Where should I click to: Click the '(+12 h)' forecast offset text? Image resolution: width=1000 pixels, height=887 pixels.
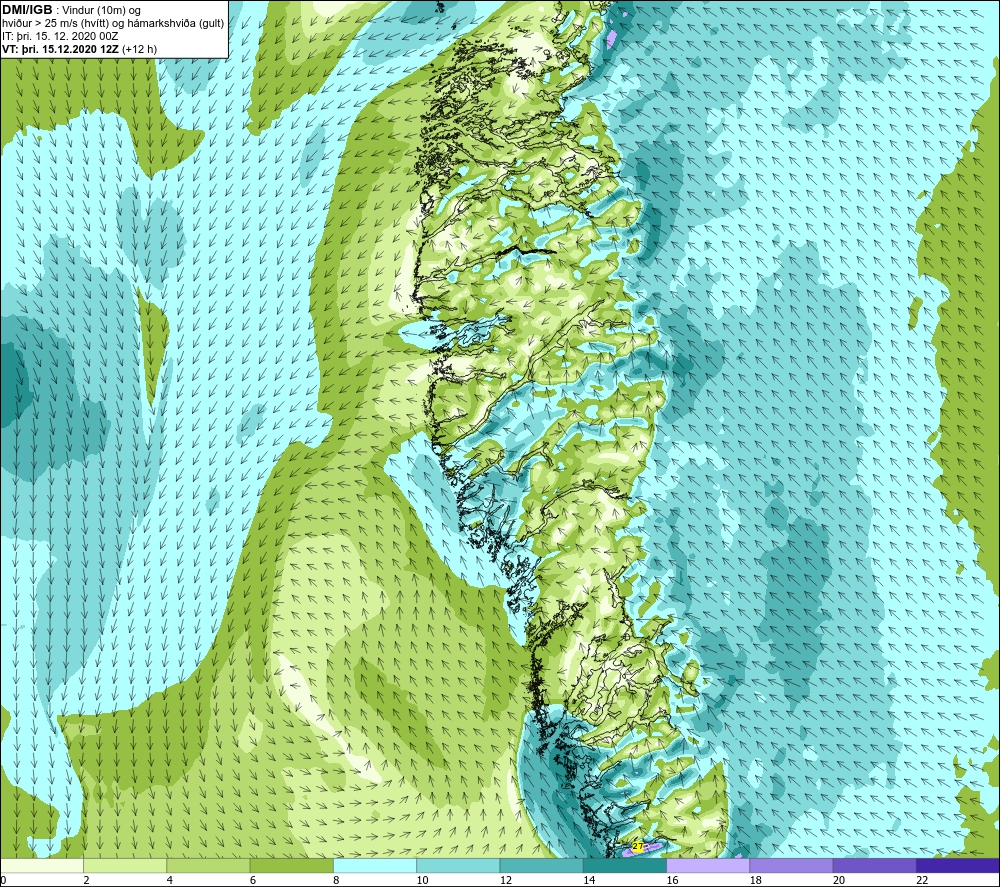[x=139, y=49]
